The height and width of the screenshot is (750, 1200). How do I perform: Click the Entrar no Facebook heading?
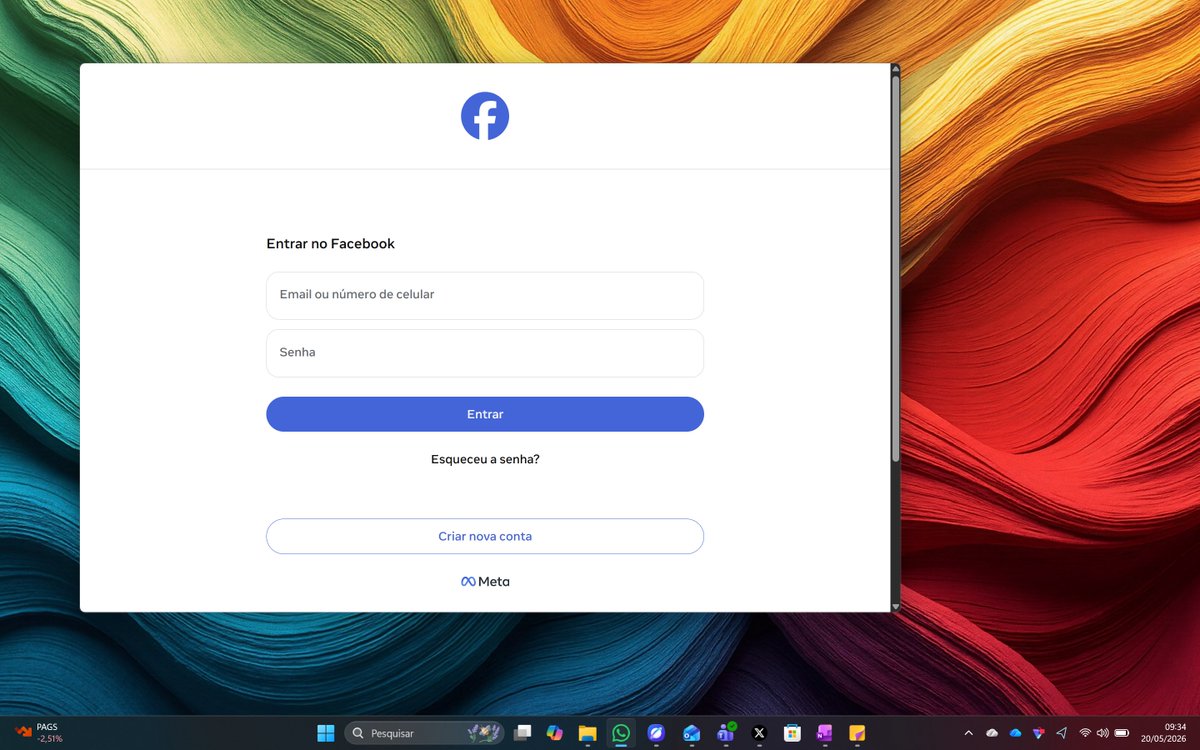(330, 244)
